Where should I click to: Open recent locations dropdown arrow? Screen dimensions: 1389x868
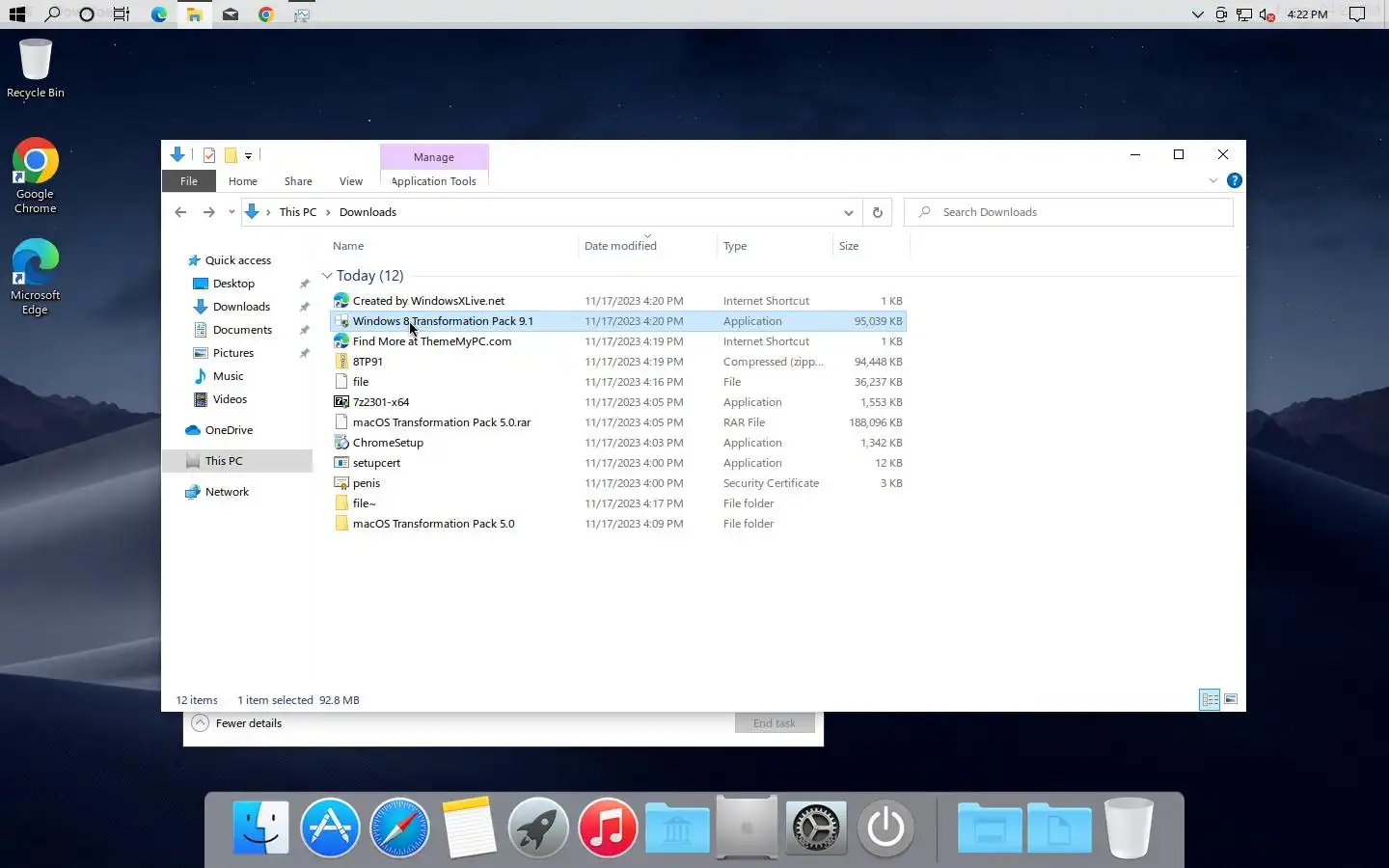(x=231, y=212)
